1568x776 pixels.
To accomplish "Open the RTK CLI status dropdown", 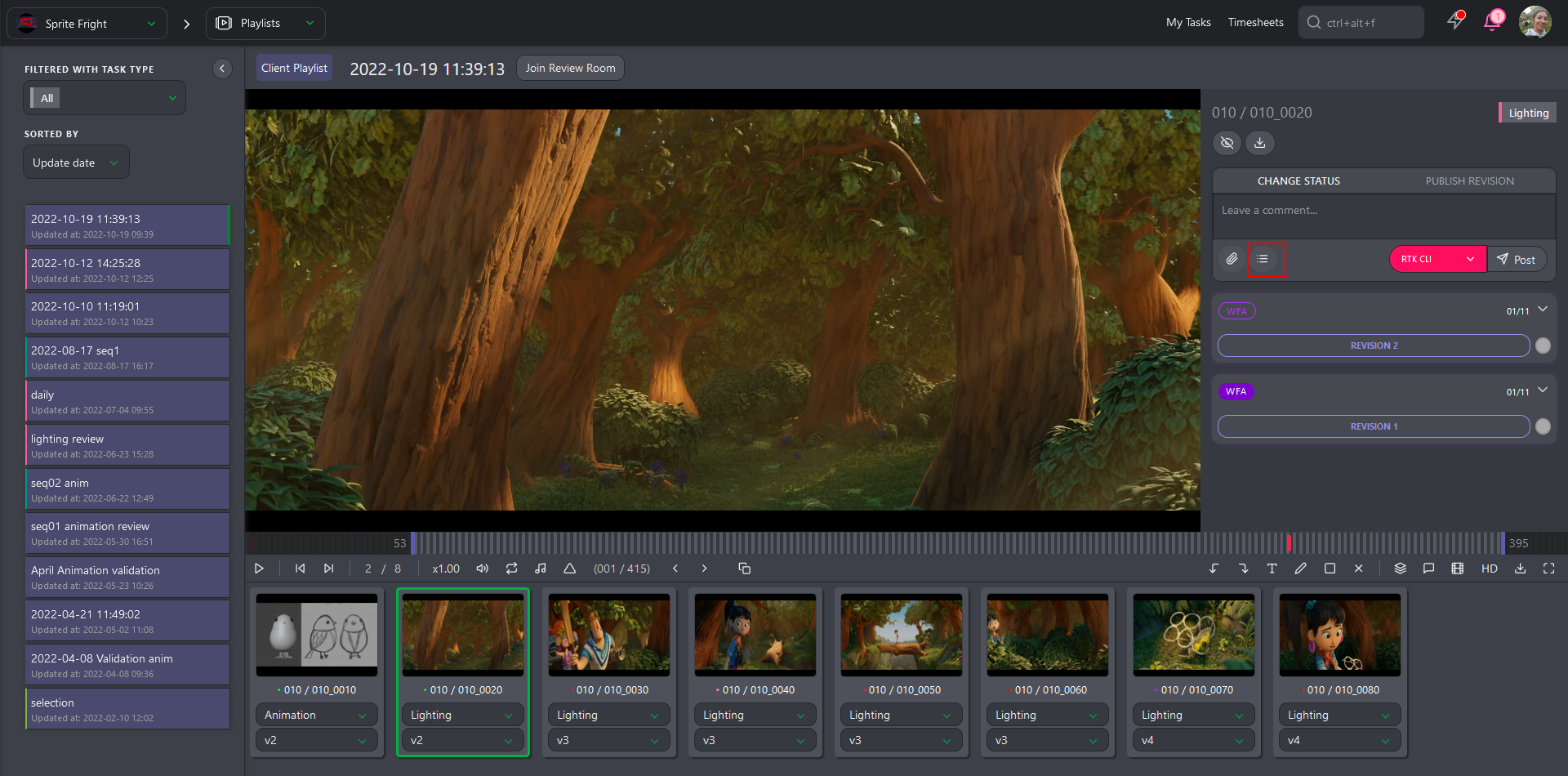I will 1437,259.
